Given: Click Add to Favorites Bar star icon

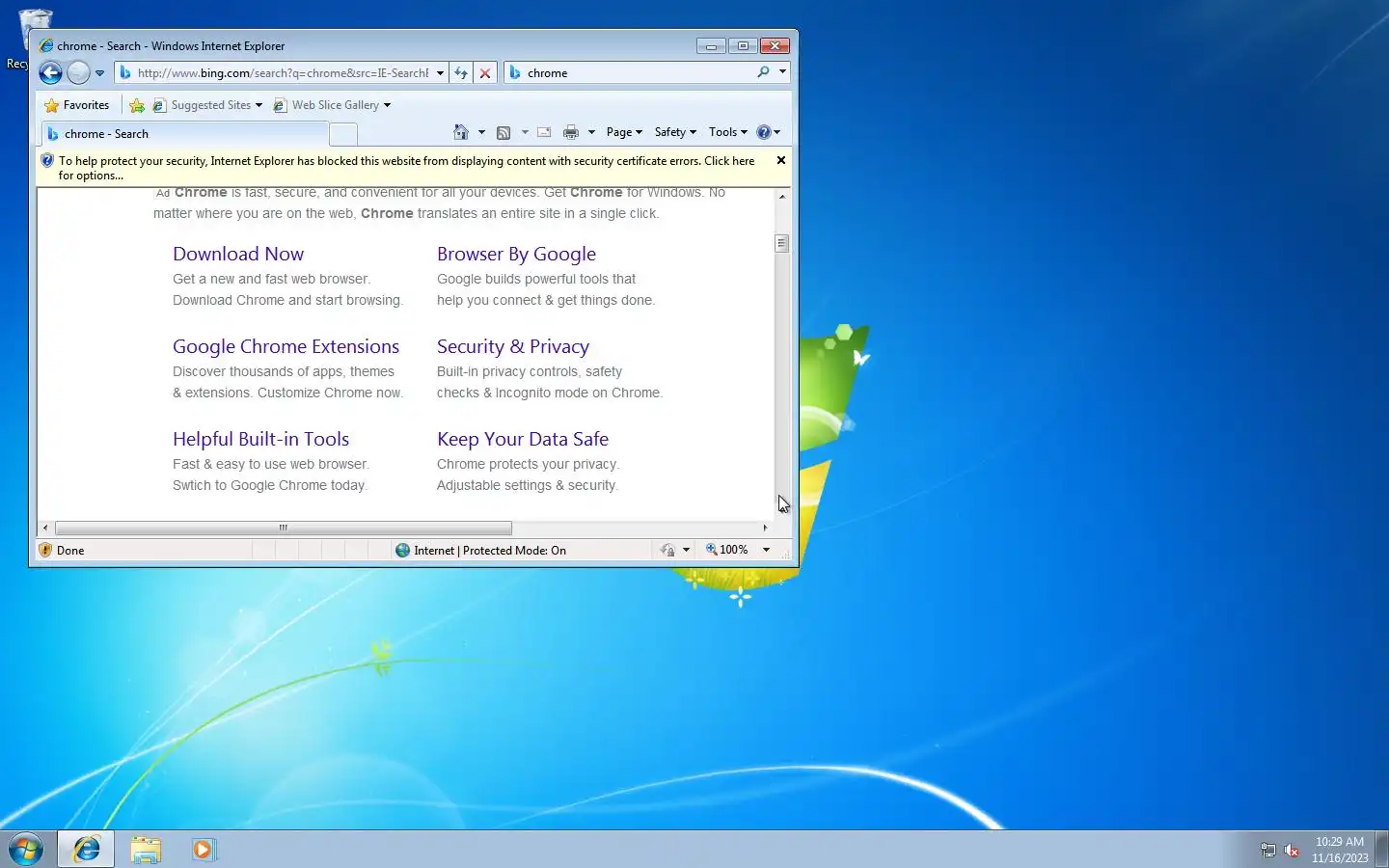Looking at the screenshot, I should point(137,105).
